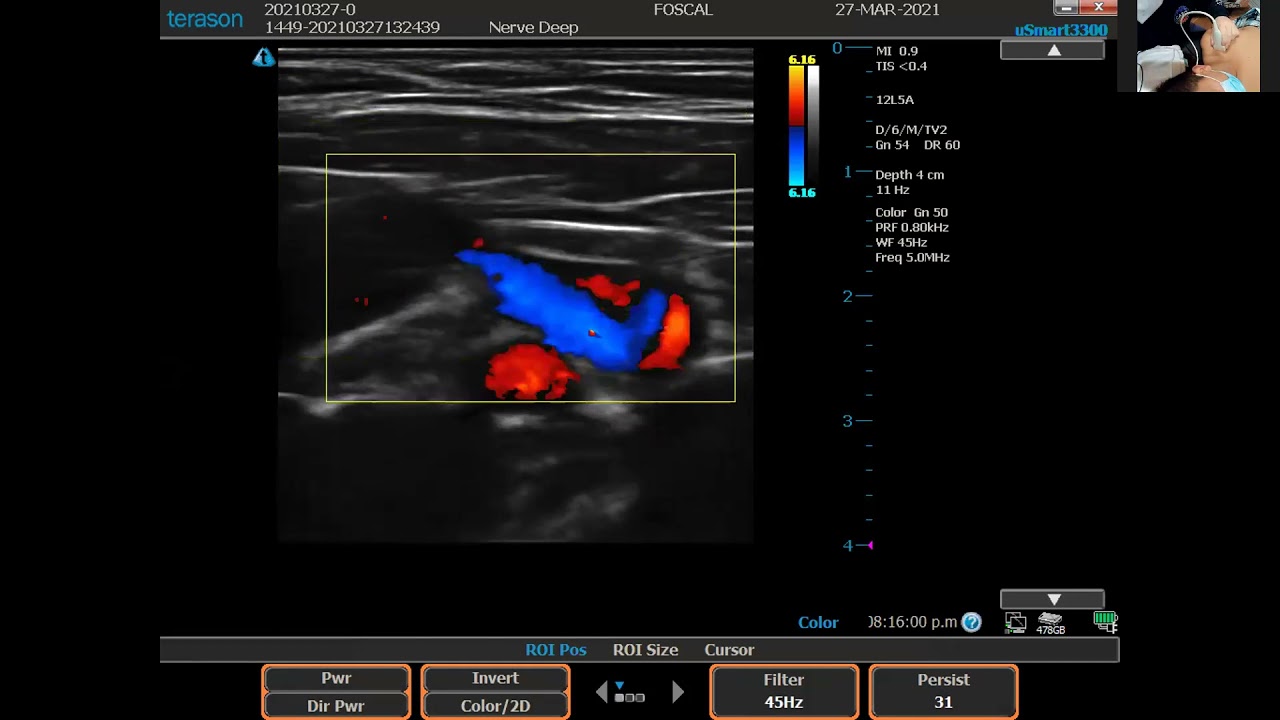This screenshot has width=1280, height=720.
Task: Click the magenta focus marker at 4 cm
Action: 870,545
